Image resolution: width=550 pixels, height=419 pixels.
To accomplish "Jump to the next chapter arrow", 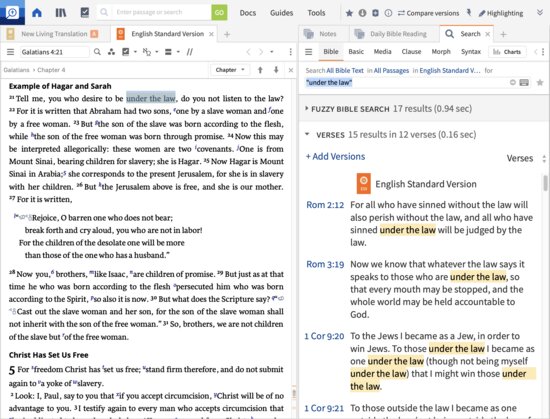I will click(x=276, y=70).
